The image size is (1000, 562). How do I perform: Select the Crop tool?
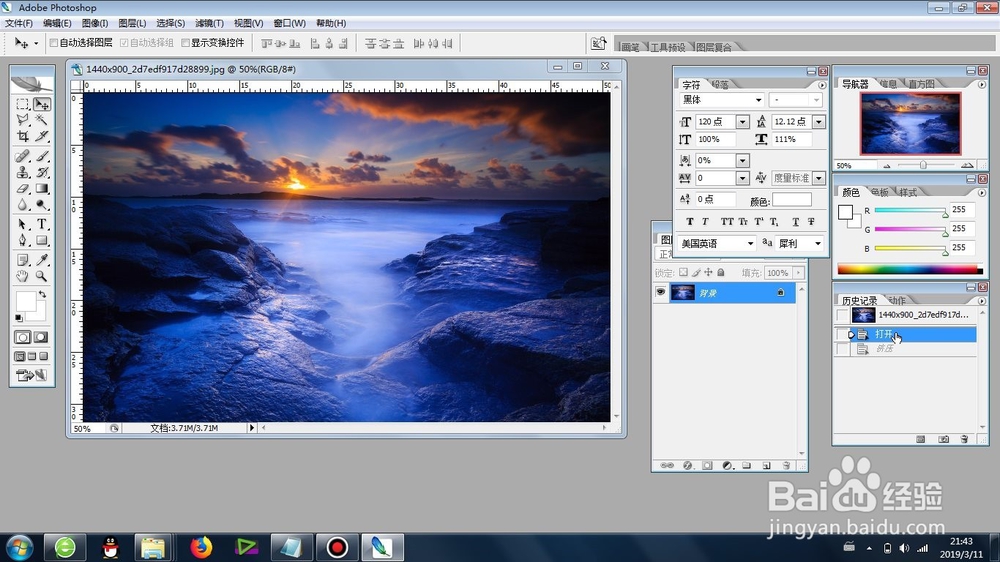tap(23, 136)
